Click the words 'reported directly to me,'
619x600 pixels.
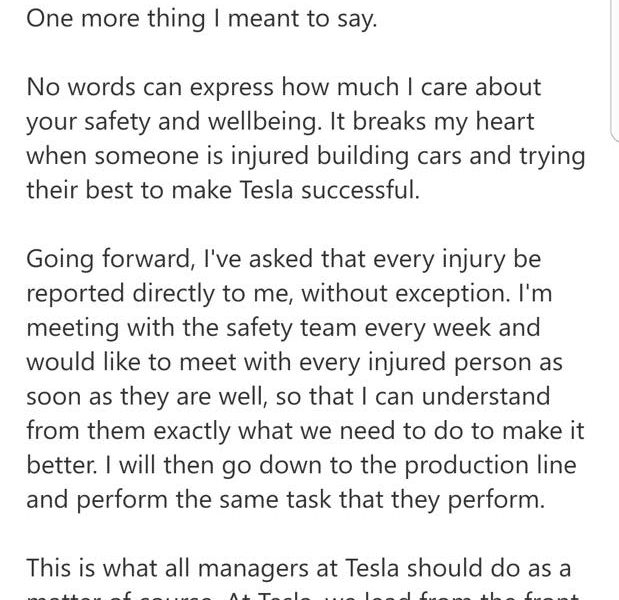(160, 294)
